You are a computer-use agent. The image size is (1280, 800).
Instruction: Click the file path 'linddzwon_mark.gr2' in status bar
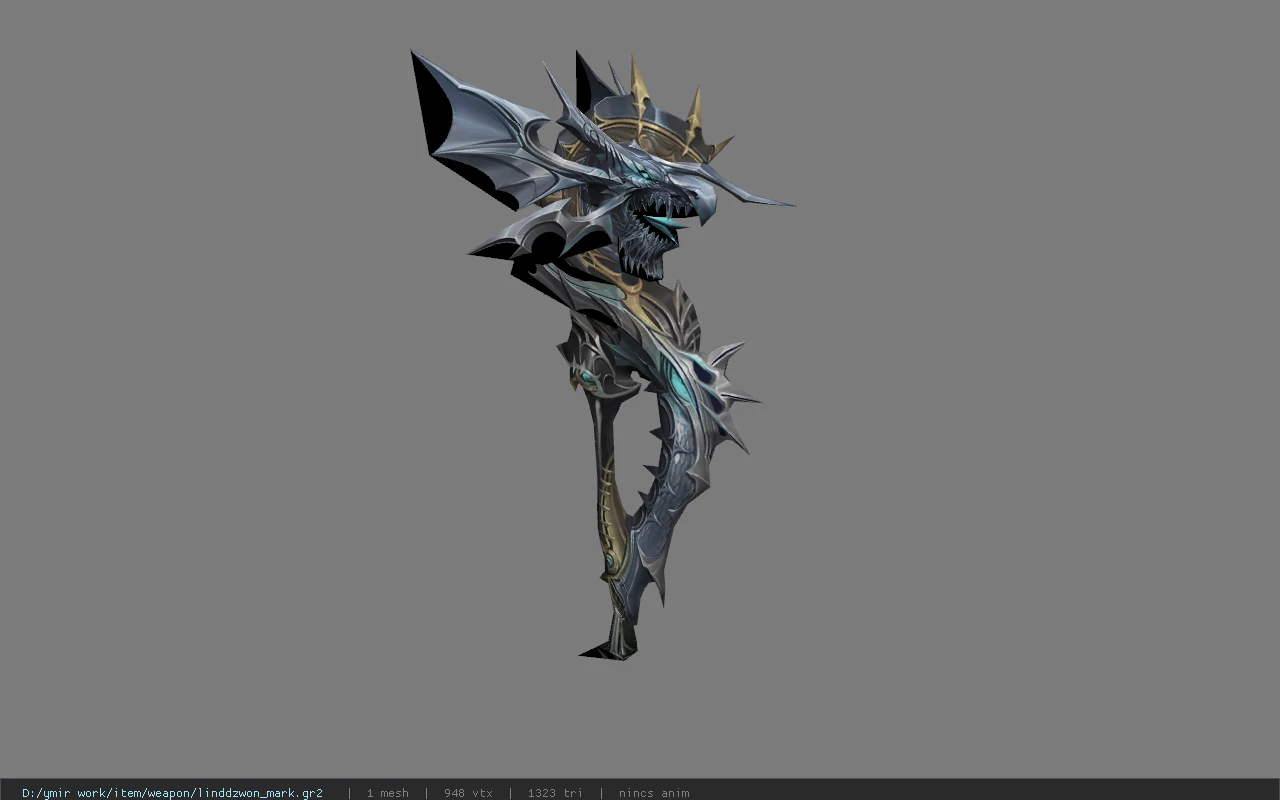(172, 793)
